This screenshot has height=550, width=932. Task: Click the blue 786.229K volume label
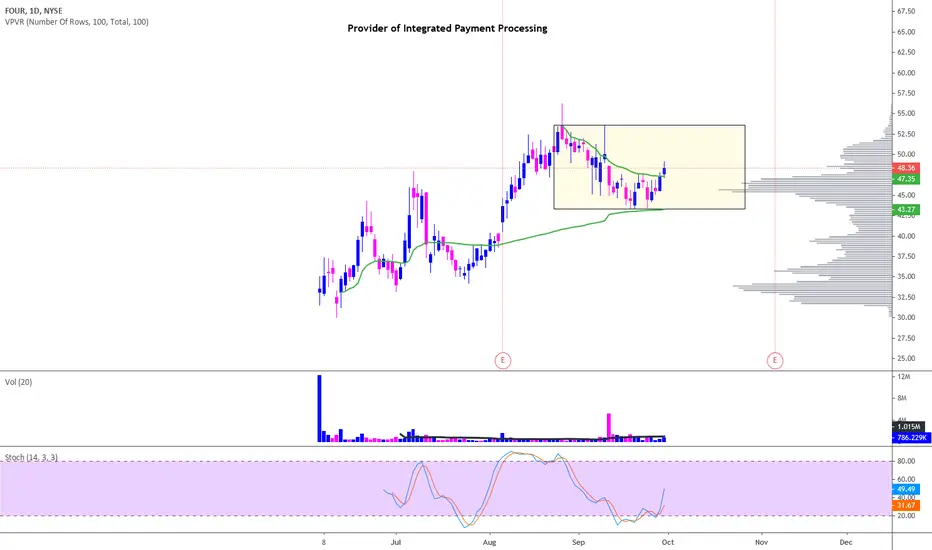tap(910, 437)
